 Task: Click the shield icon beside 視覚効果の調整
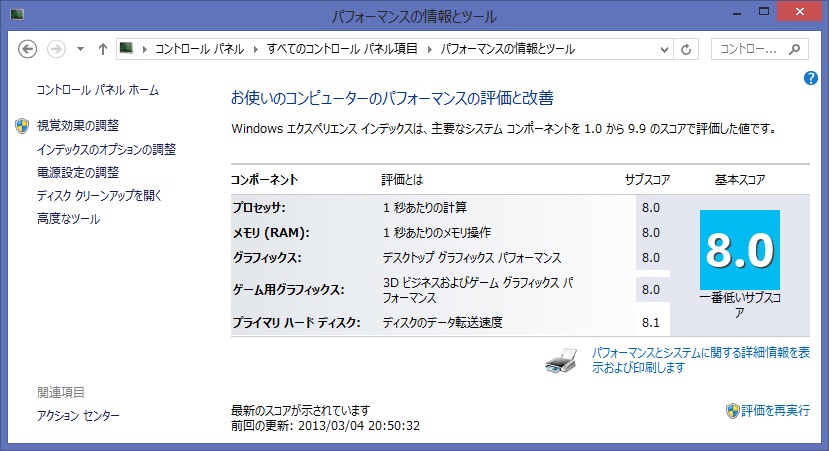coord(22,126)
